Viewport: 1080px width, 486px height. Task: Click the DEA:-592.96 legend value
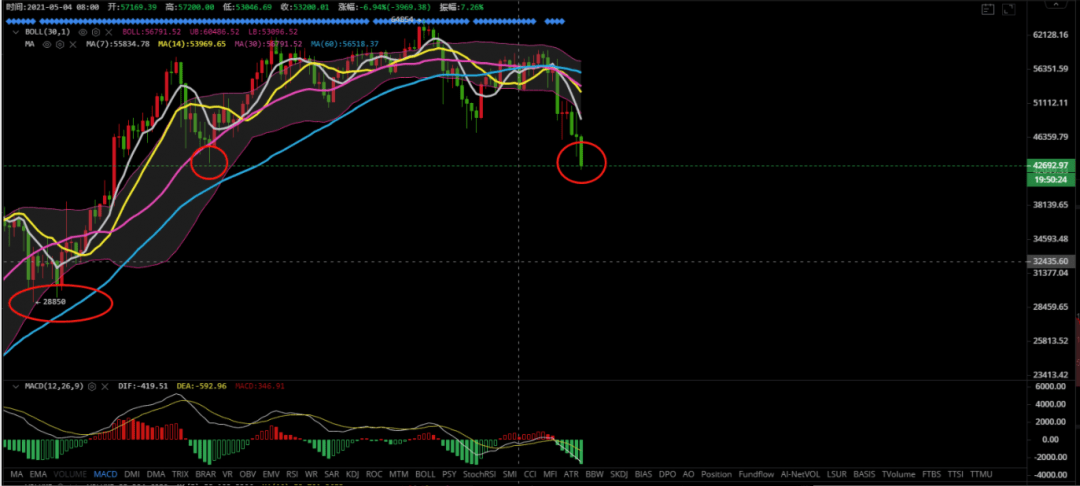[x=202, y=387]
